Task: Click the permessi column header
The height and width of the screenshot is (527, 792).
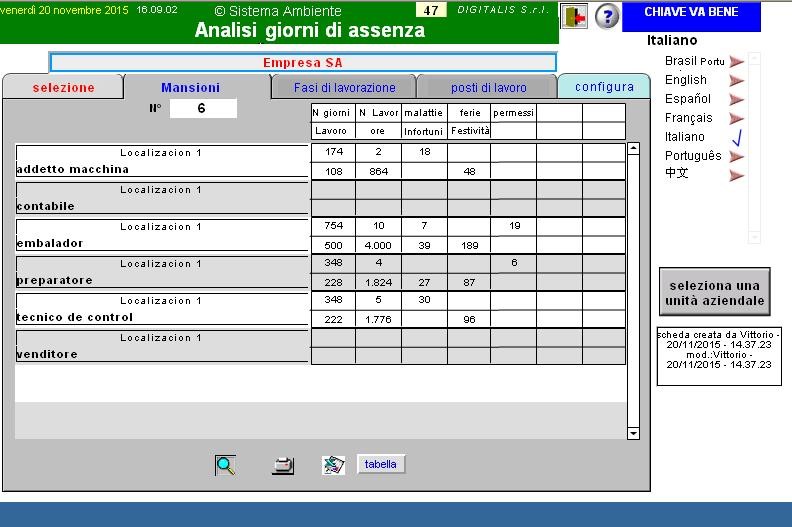Action: coord(513,113)
